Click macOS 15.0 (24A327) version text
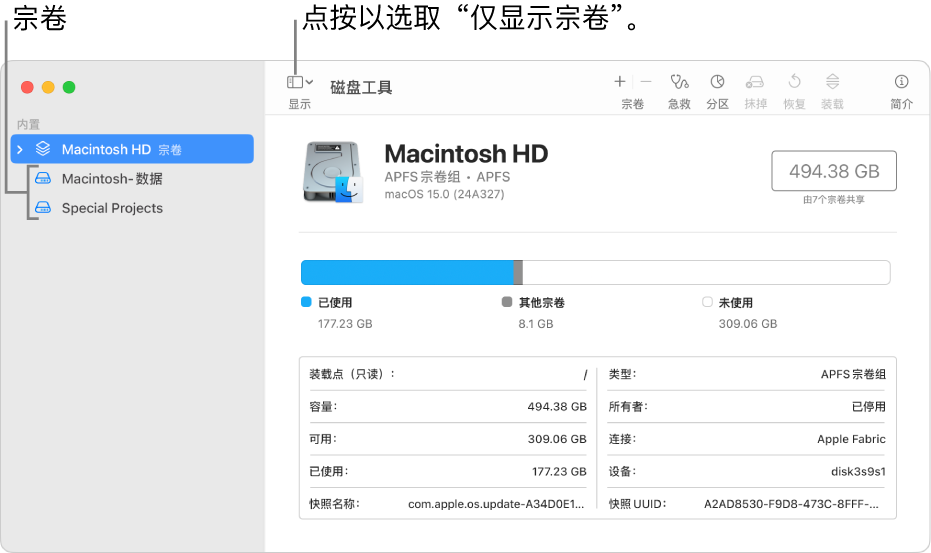The height and width of the screenshot is (553, 931). [444, 194]
